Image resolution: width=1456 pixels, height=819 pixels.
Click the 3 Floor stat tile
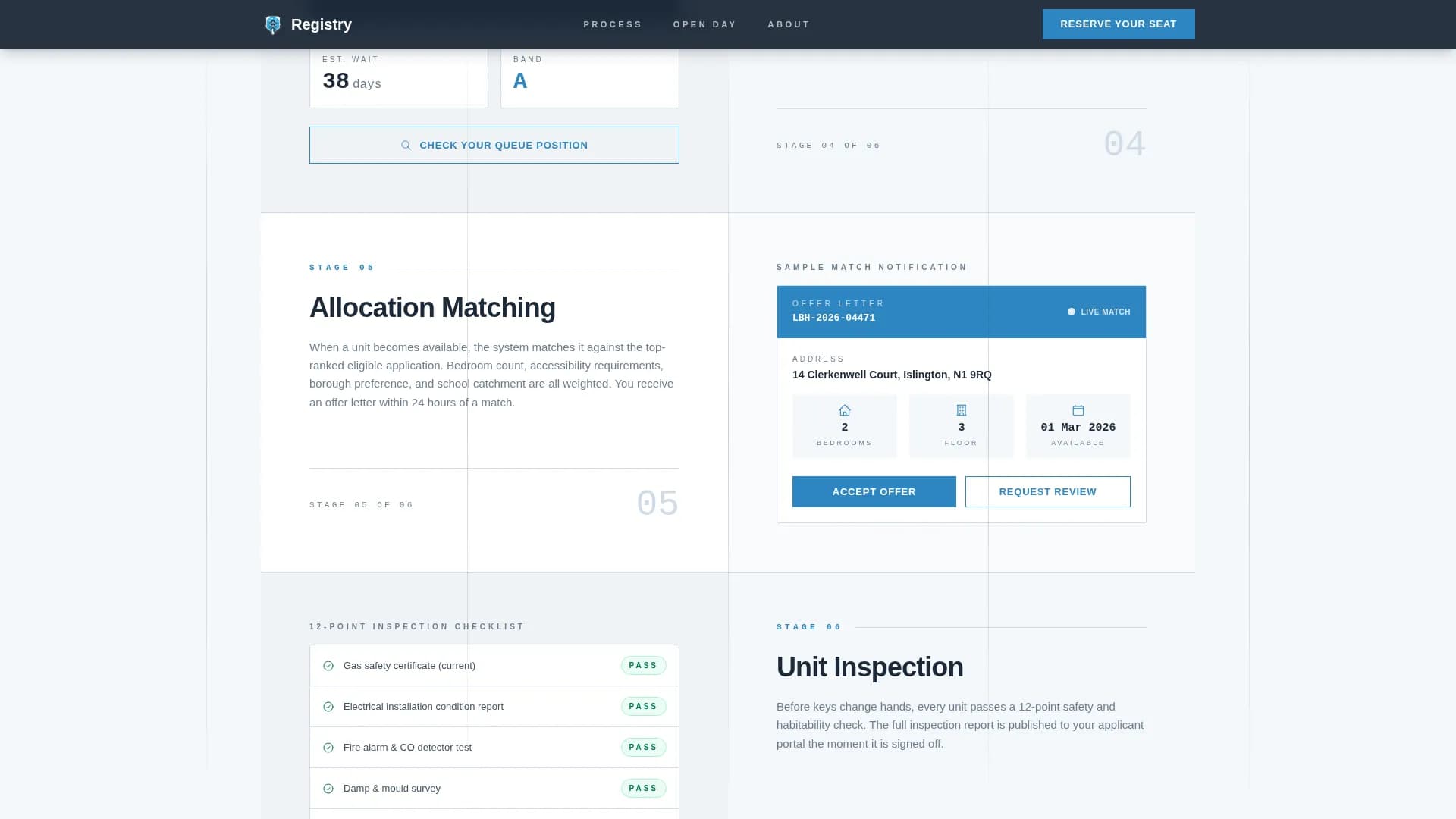pos(962,426)
